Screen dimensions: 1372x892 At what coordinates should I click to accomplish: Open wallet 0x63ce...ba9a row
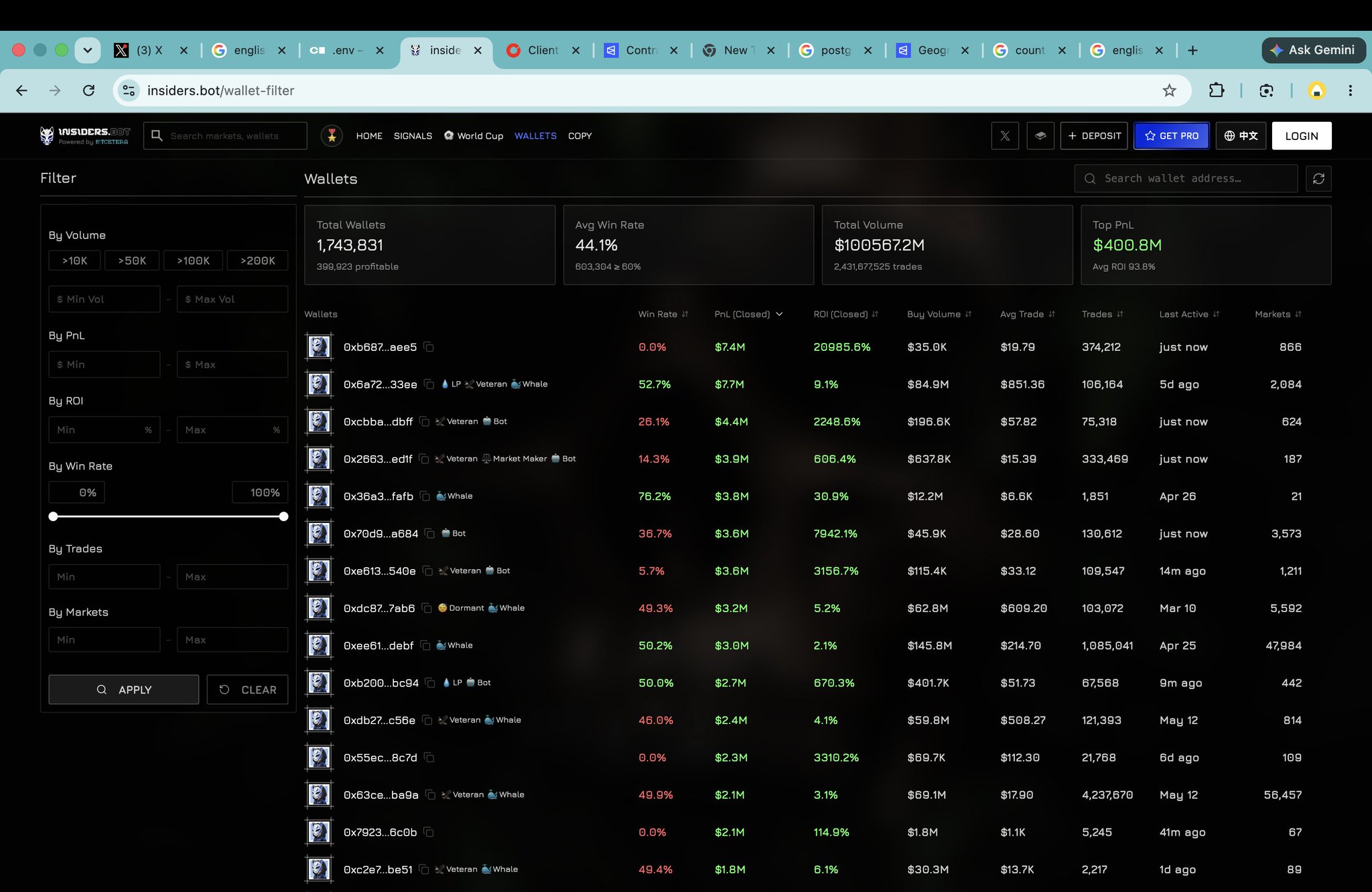[817, 795]
